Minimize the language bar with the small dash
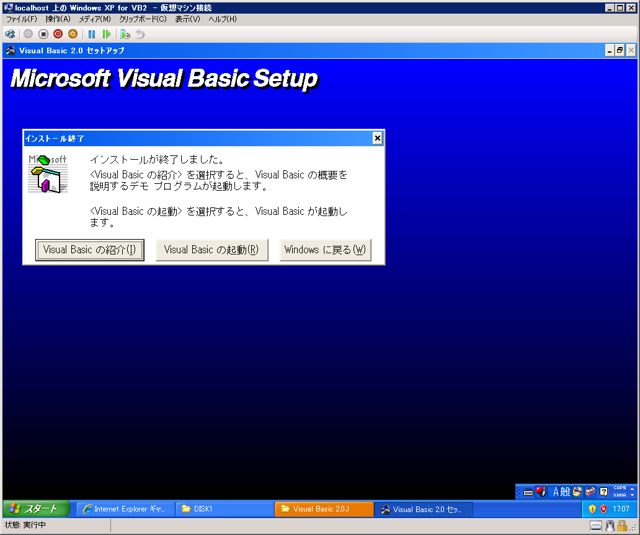This screenshot has width=640, height=535. tap(633, 489)
